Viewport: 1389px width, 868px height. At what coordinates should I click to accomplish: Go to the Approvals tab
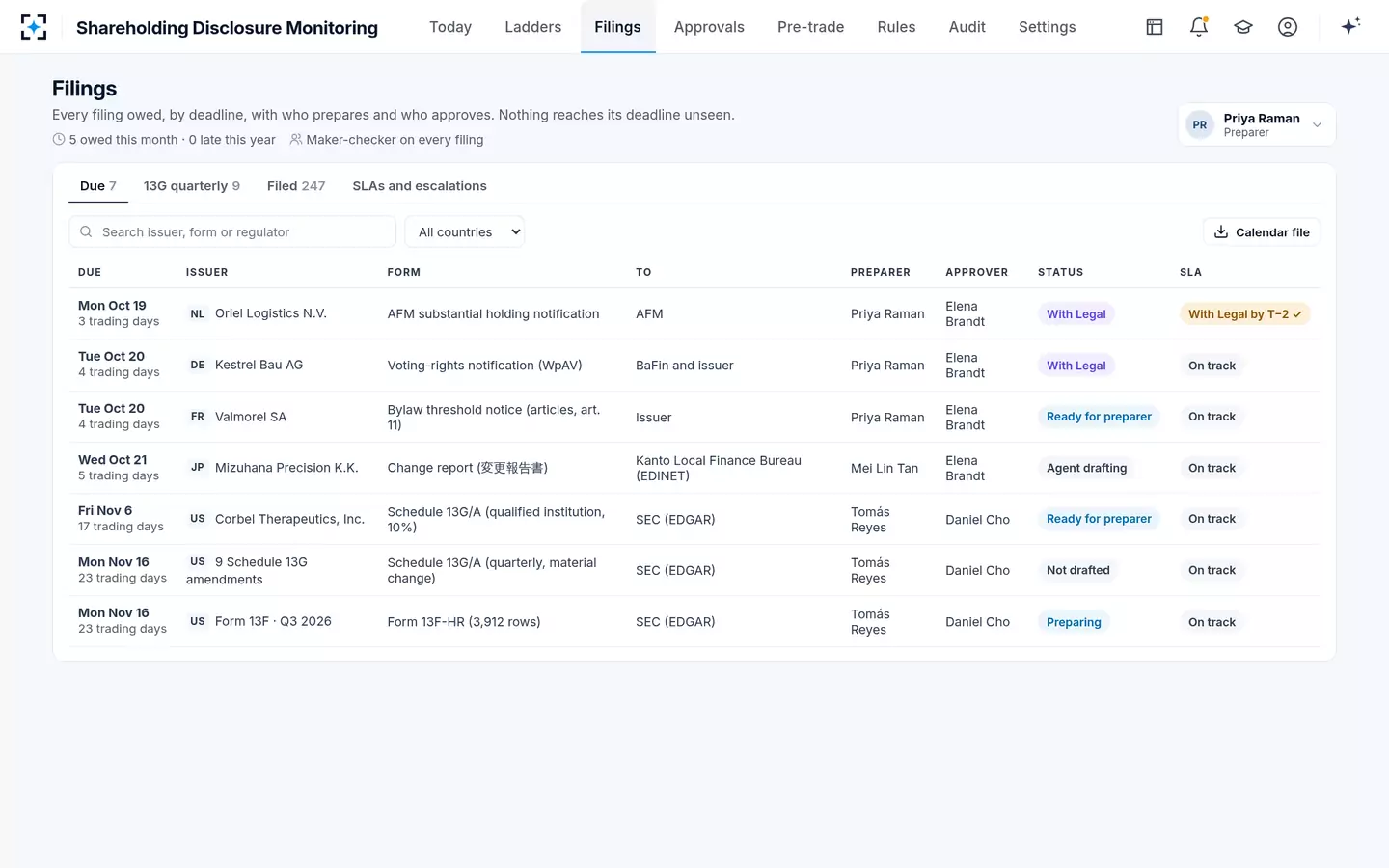pos(709,27)
